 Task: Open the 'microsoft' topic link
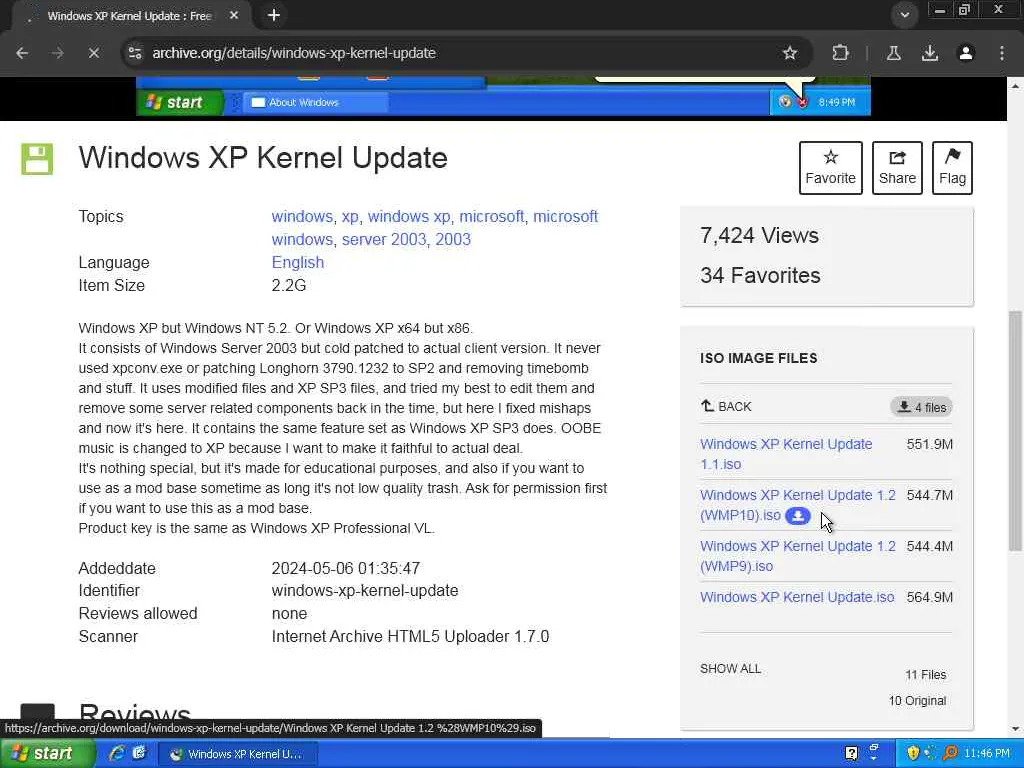pyautogui.click(x=491, y=216)
